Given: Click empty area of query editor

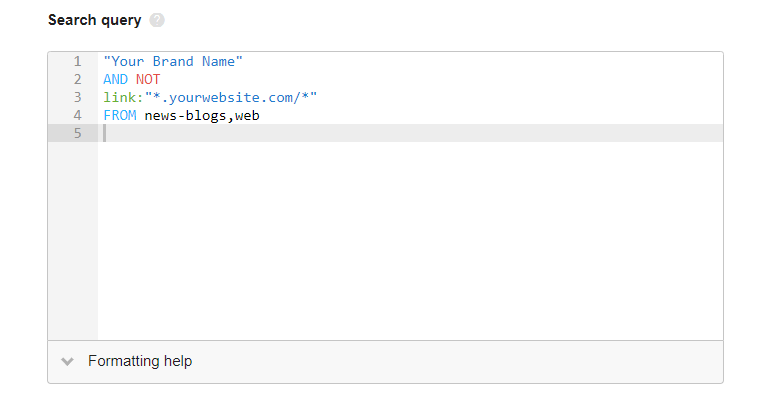Looking at the screenshot, I should click(x=410, y=240).
